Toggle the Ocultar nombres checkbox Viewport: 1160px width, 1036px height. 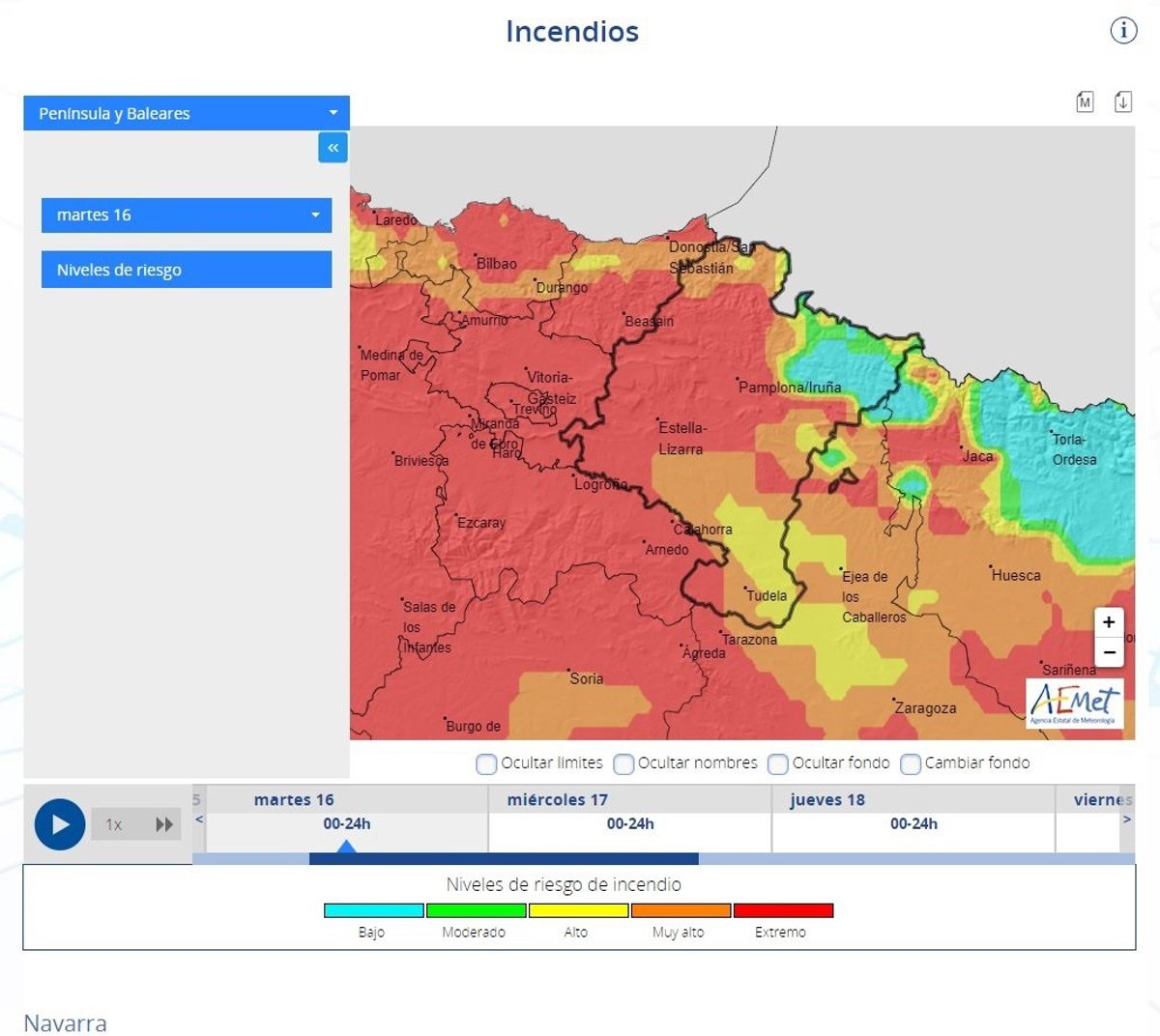pyautogui.click(x=624, y=764)
